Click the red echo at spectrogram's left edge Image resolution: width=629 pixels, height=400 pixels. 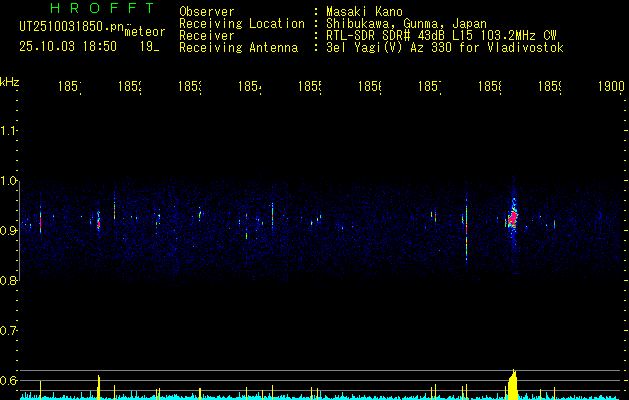pyautogui.click(x=40, y=220)
